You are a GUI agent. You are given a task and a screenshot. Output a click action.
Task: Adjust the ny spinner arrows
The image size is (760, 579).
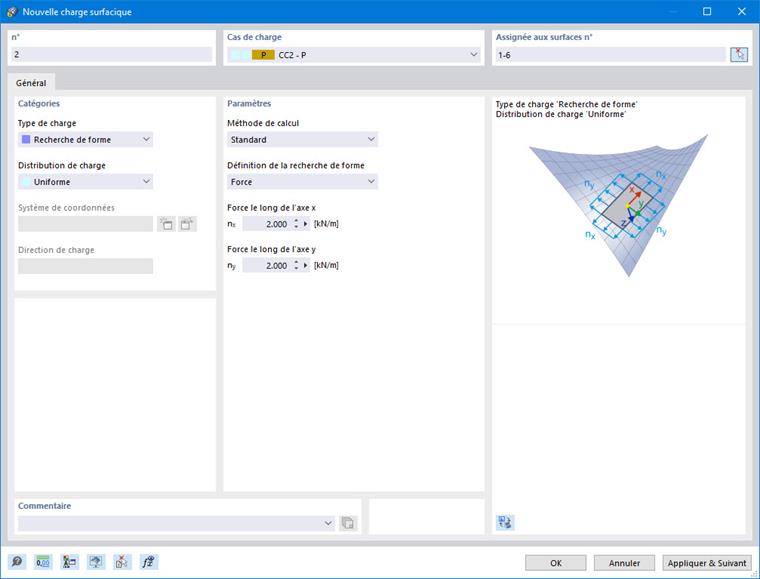pyautogui.click(x=296, y=266)
